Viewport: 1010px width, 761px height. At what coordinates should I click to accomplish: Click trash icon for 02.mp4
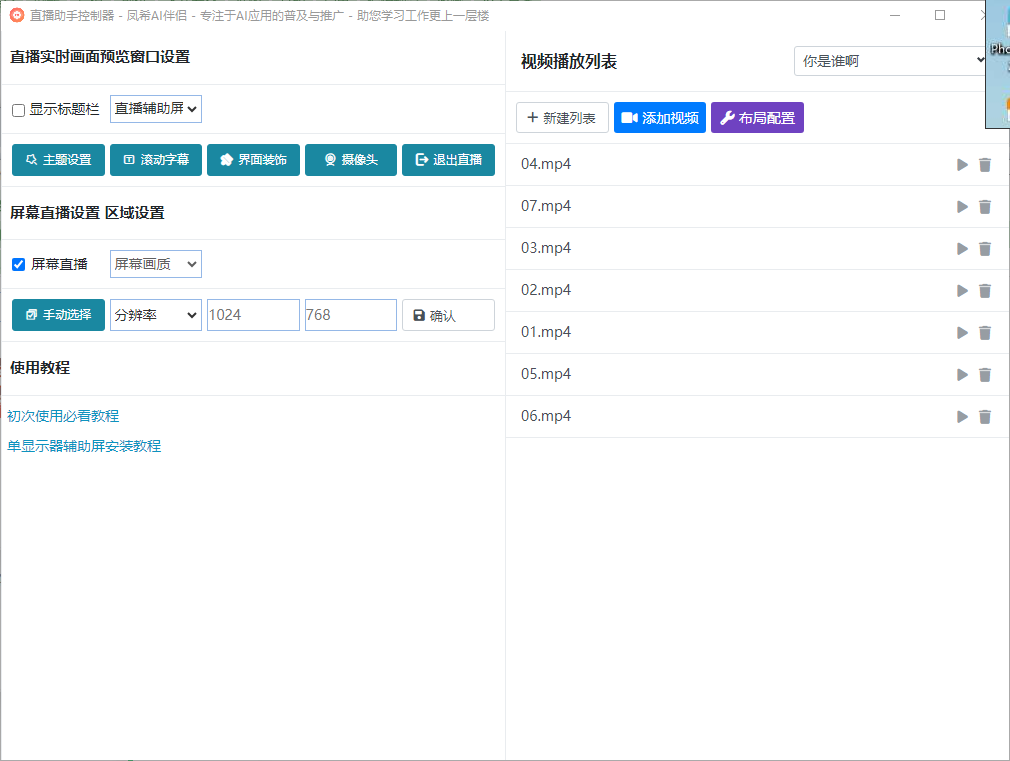tap(985, 291)
